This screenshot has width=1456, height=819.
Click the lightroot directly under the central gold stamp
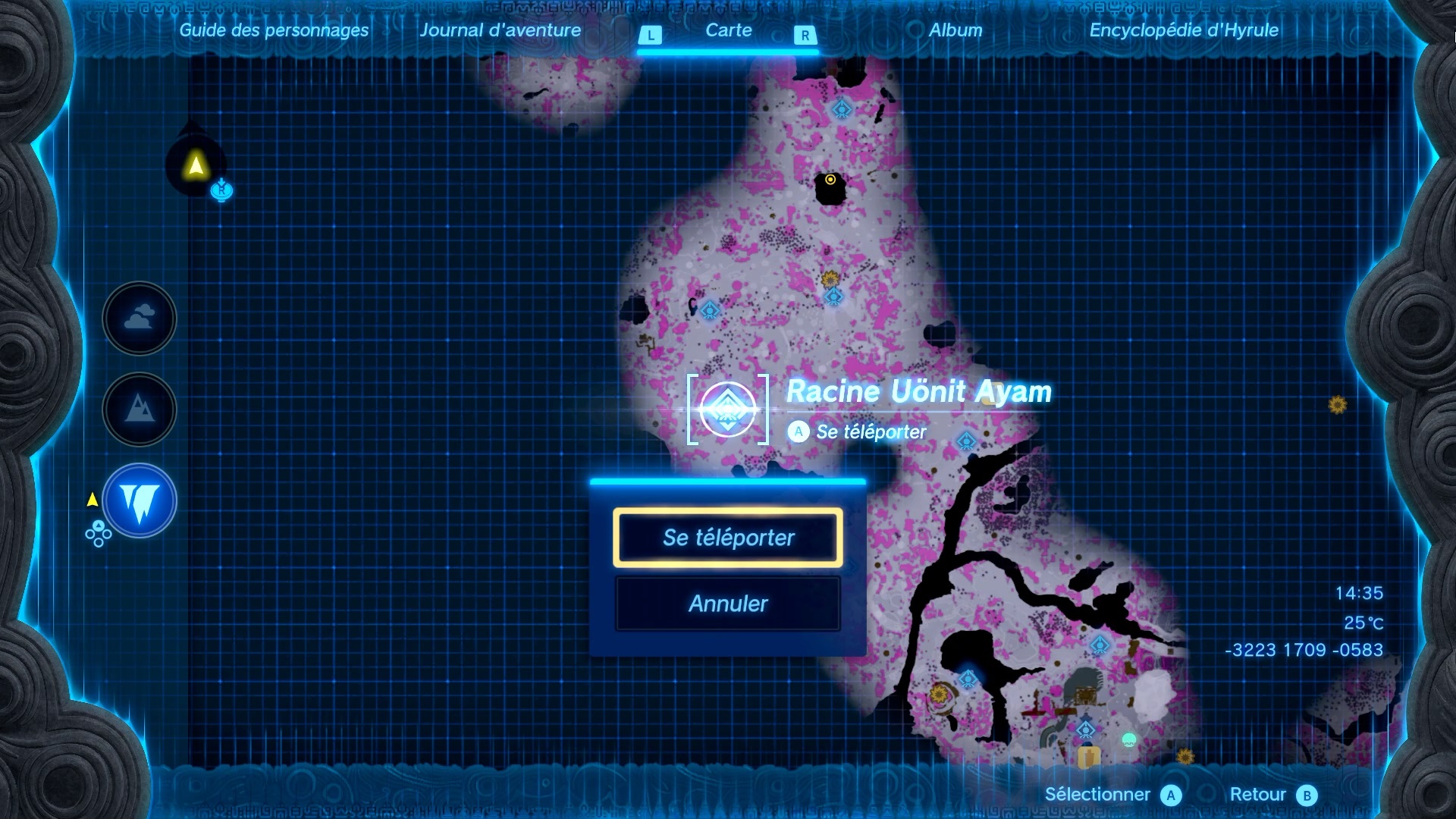click(x=833, y=296)
